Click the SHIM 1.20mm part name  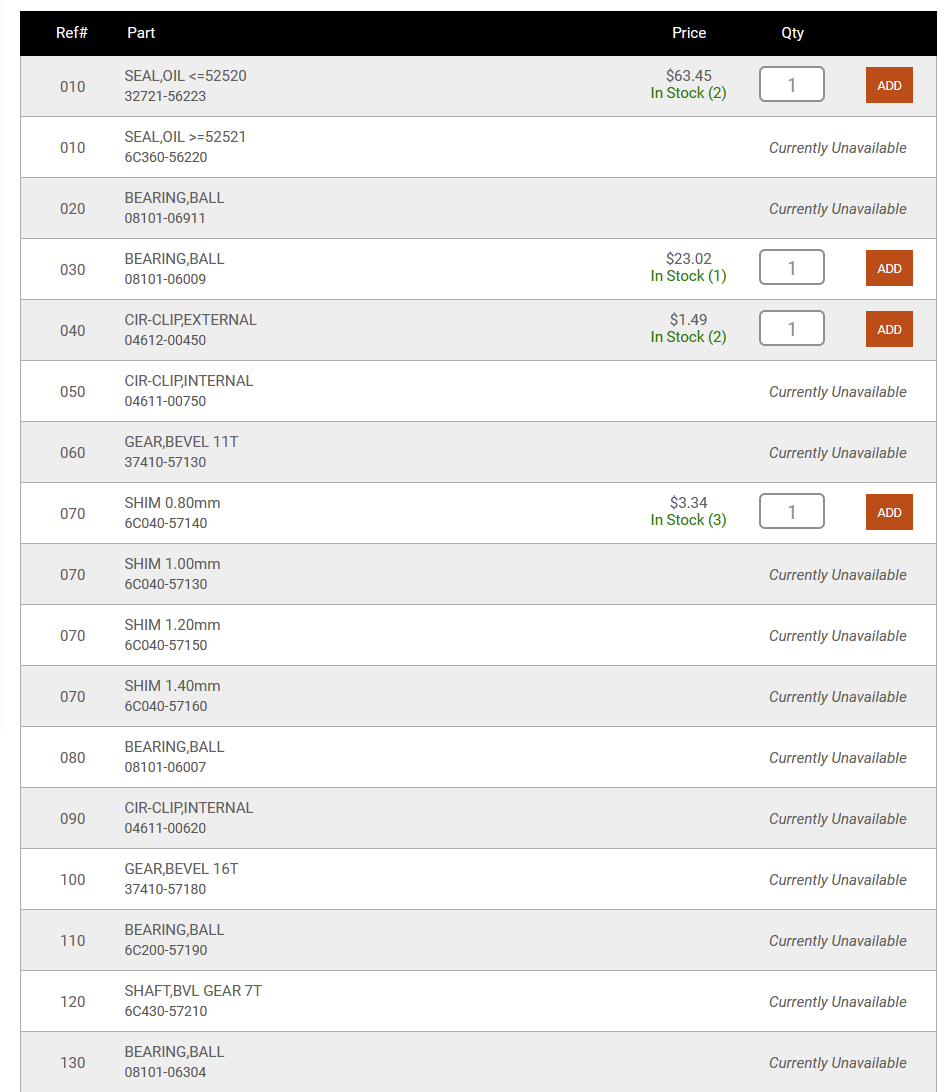click(172, 625)
